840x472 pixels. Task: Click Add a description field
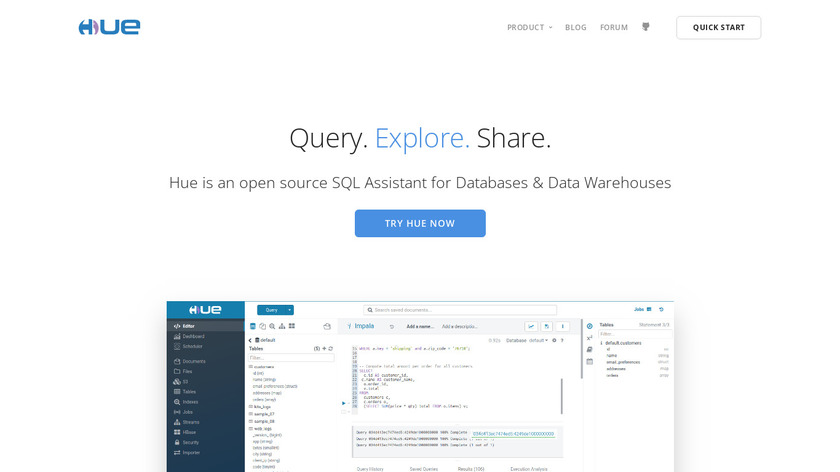coord(460,326)
